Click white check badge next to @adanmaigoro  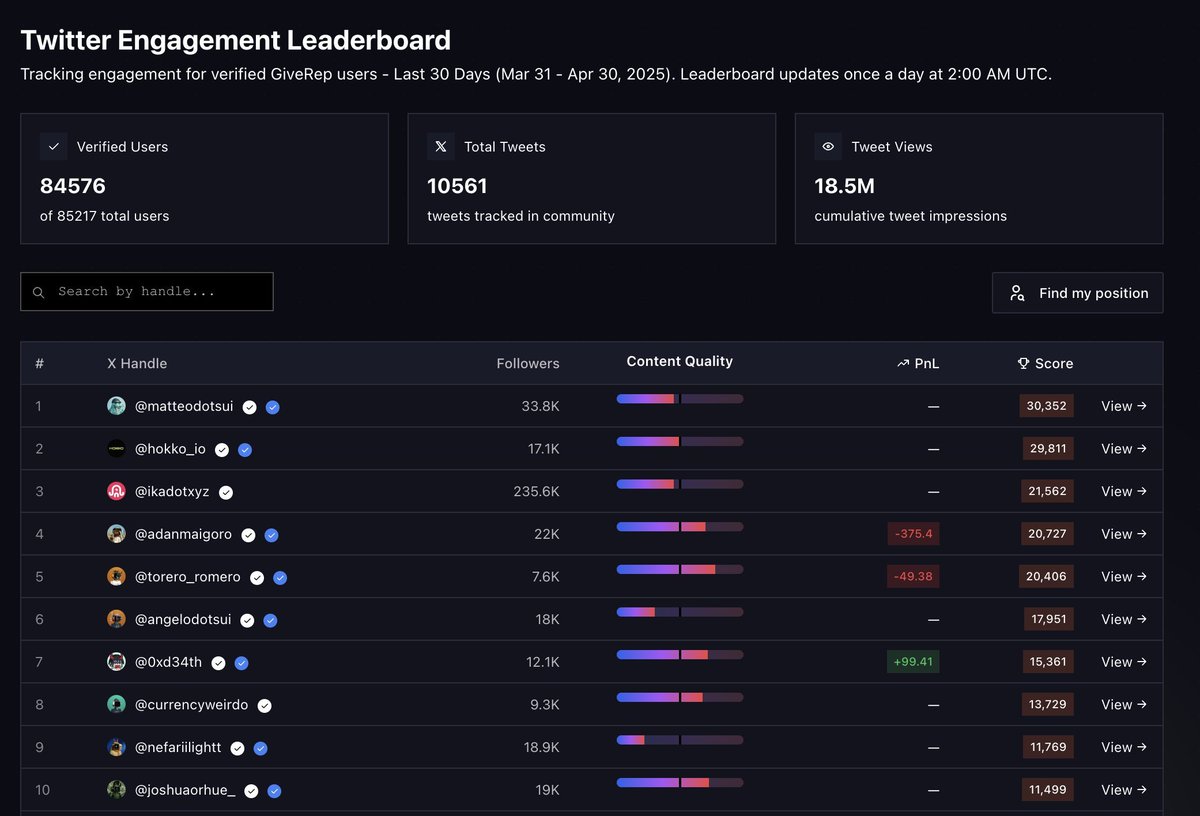(x=248, y=535)
